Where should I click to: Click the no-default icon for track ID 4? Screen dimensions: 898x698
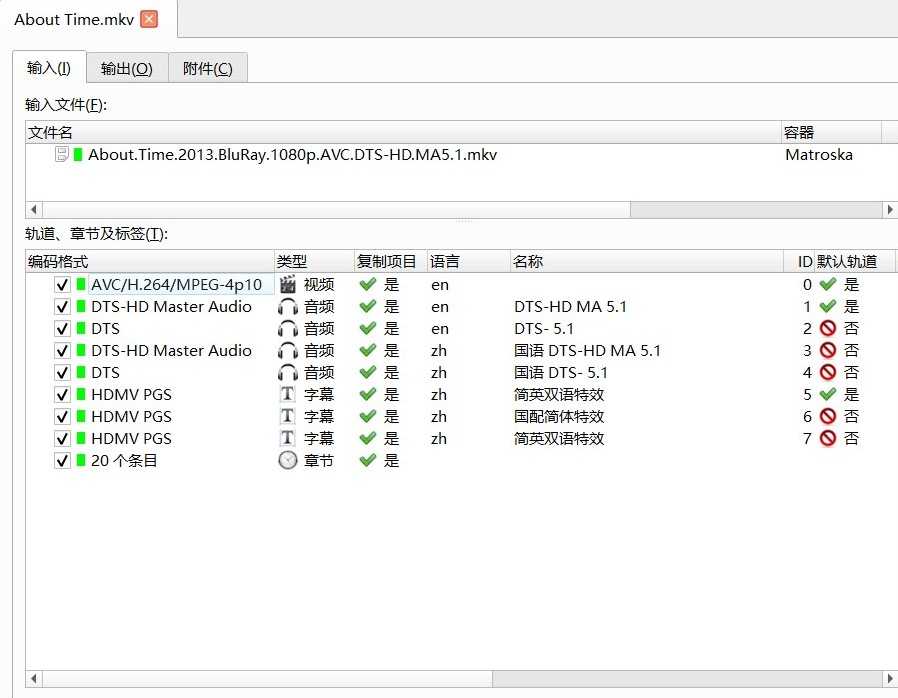coord(828,372)
